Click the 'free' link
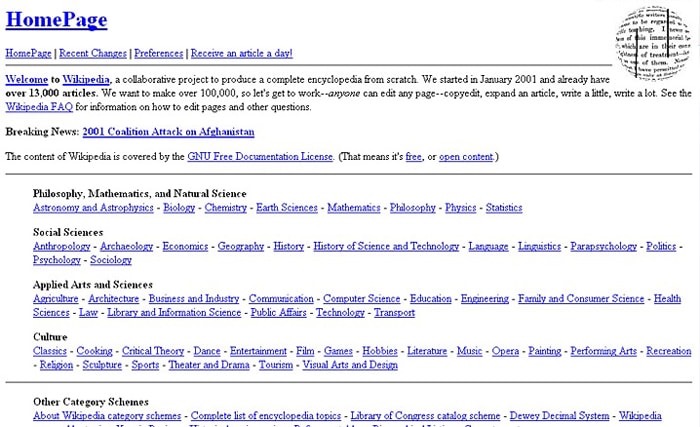Screen dimensions: 700x427 pyautogui.click(x=413, y=157)
